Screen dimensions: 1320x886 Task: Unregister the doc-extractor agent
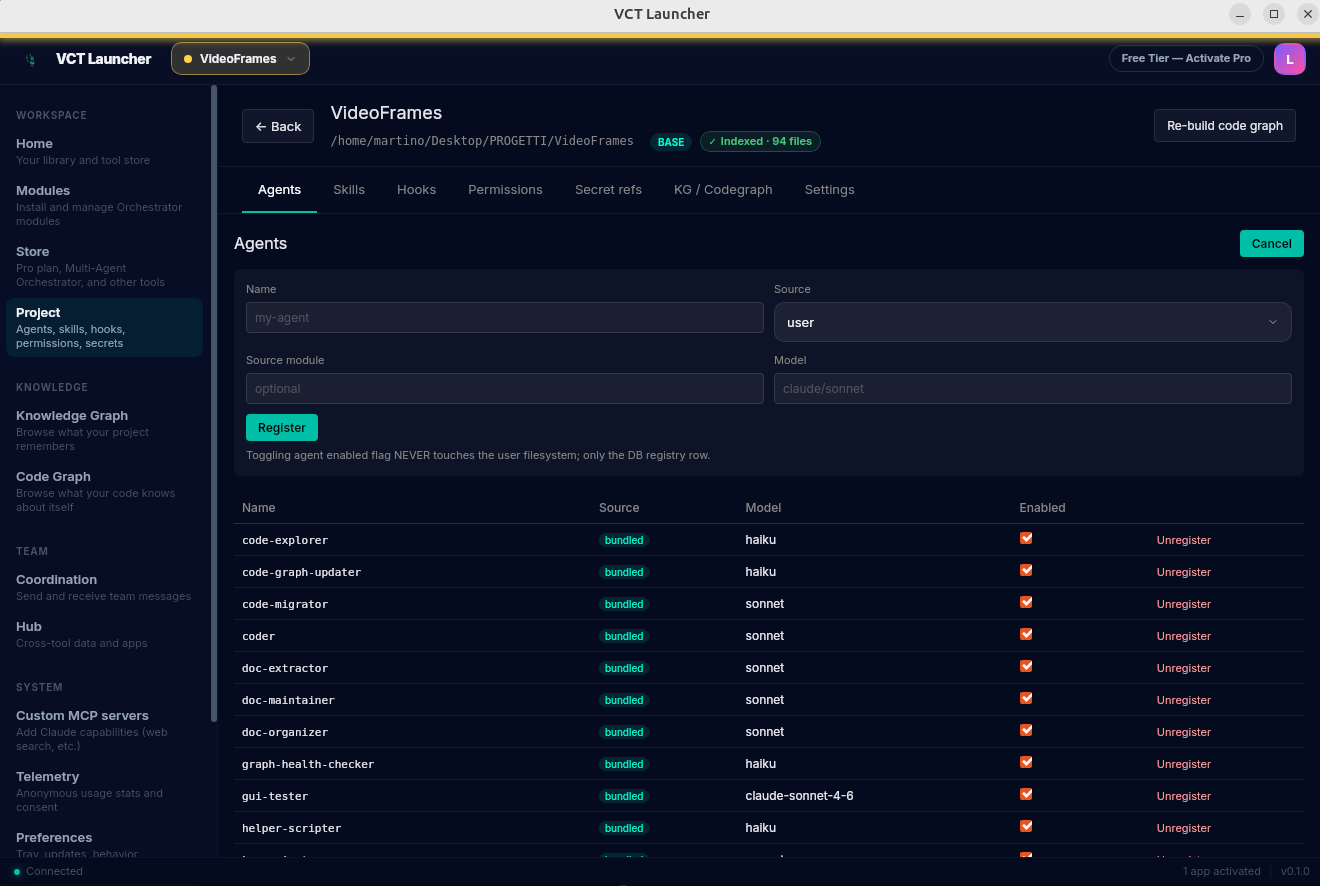(1183, 668)
